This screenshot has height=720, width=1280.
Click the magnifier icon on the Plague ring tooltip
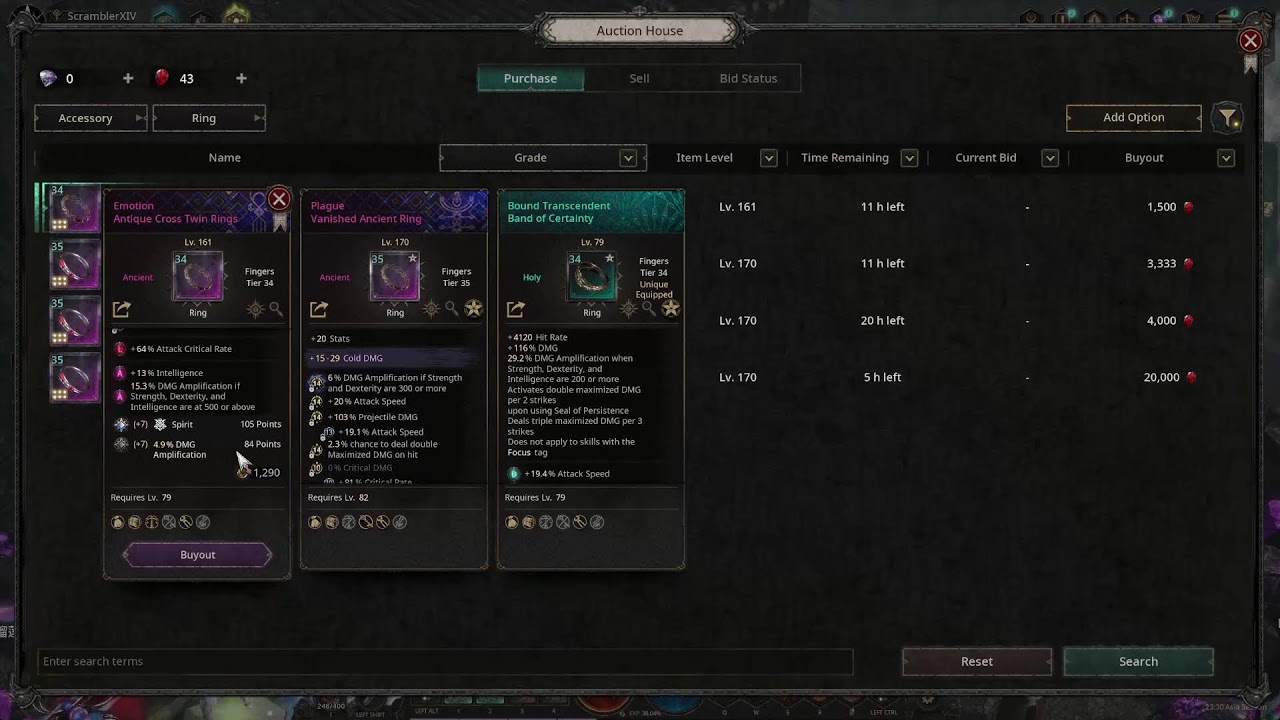(x=452, y=309)
